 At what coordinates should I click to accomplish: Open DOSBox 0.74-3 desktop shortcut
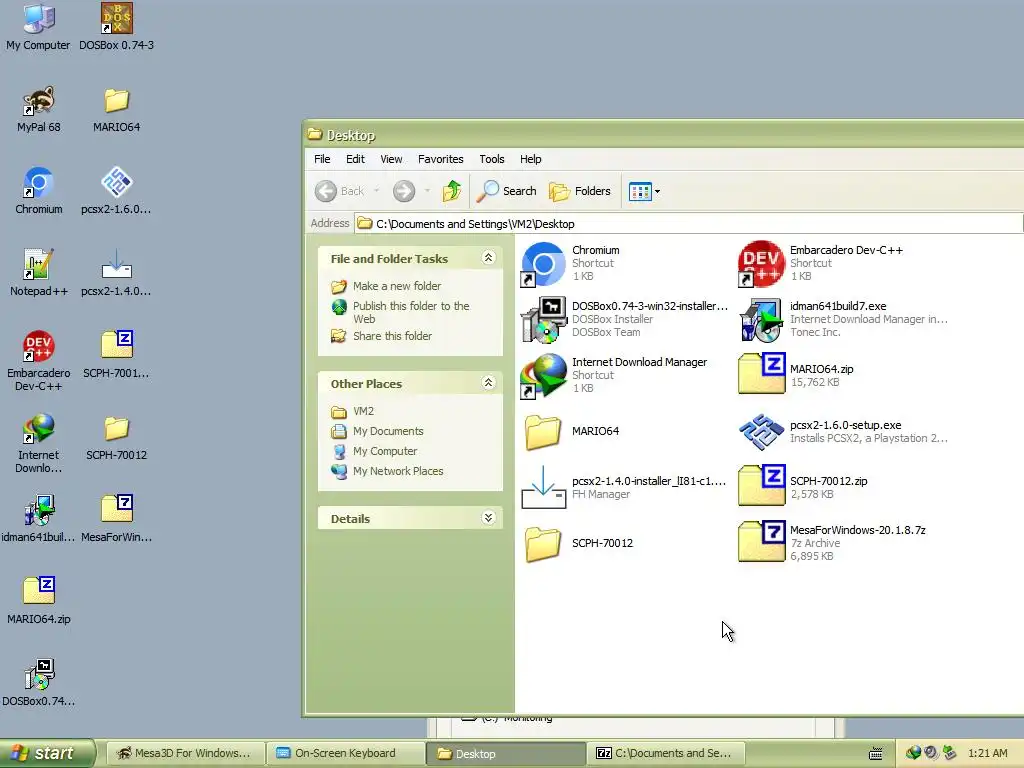click(116, 27)
